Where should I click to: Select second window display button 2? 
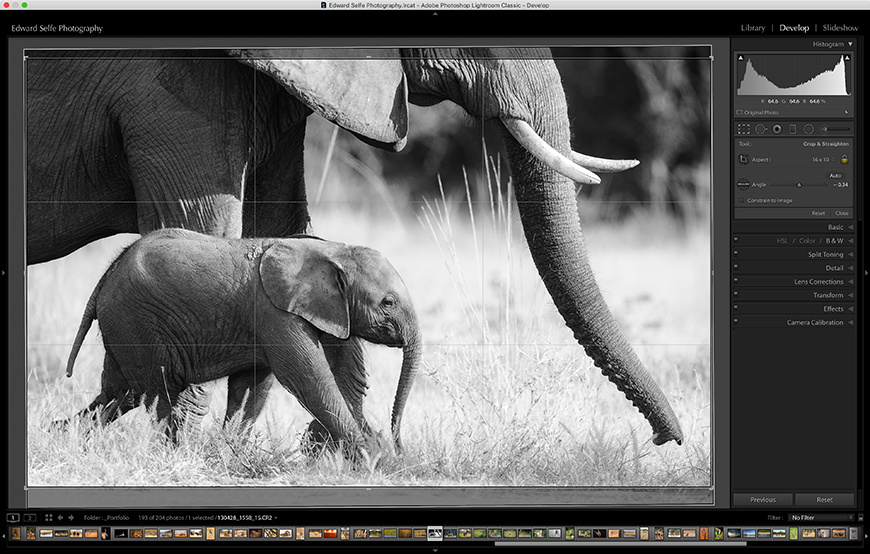click(x=30, y=517)
